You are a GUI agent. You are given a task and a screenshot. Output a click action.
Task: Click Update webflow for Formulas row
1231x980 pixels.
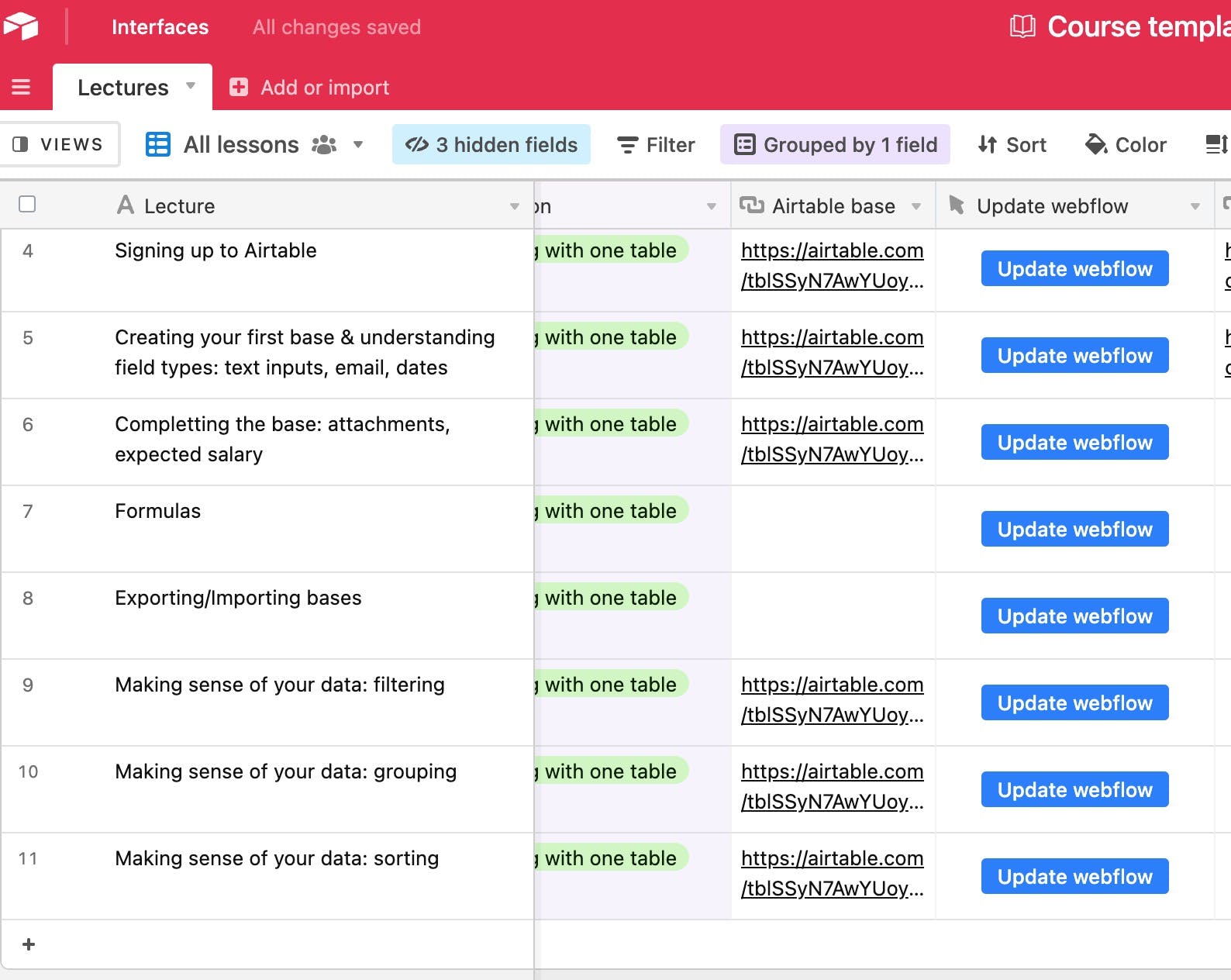pyautogui.click(x=1074, y=529)
